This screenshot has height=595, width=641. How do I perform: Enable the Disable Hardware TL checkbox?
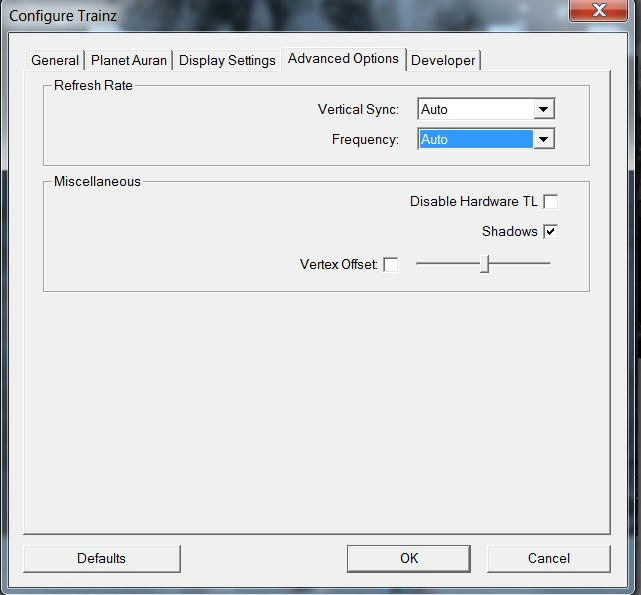[x=550, y=202]
